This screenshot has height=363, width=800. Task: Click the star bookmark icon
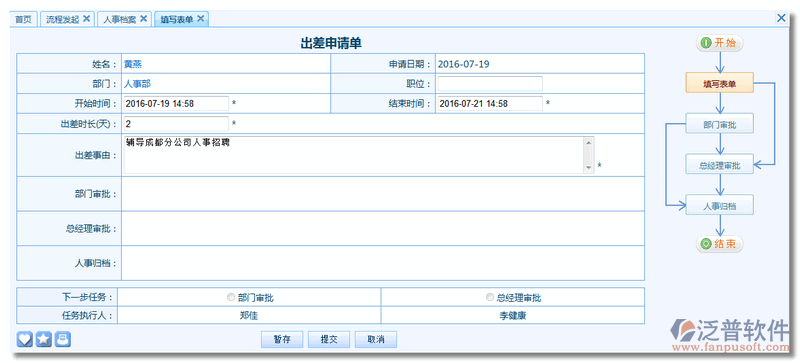tap(43, 339)
